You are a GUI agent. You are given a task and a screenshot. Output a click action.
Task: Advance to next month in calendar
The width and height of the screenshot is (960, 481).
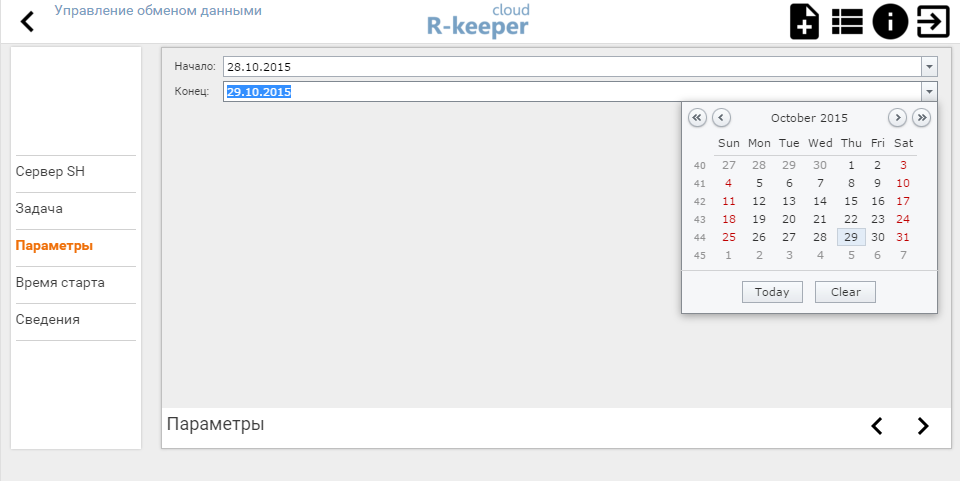[x=898, y=118]
